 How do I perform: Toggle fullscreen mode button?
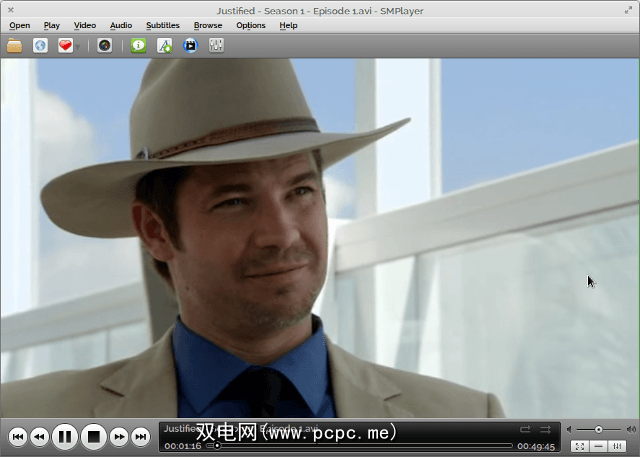[x=579, y=446]
